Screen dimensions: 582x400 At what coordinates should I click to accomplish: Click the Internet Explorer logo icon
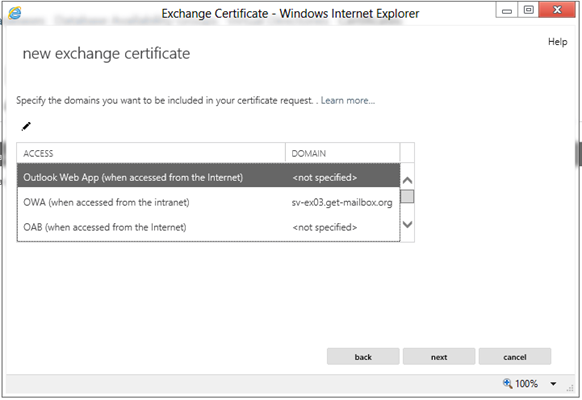tap(15, 13)
